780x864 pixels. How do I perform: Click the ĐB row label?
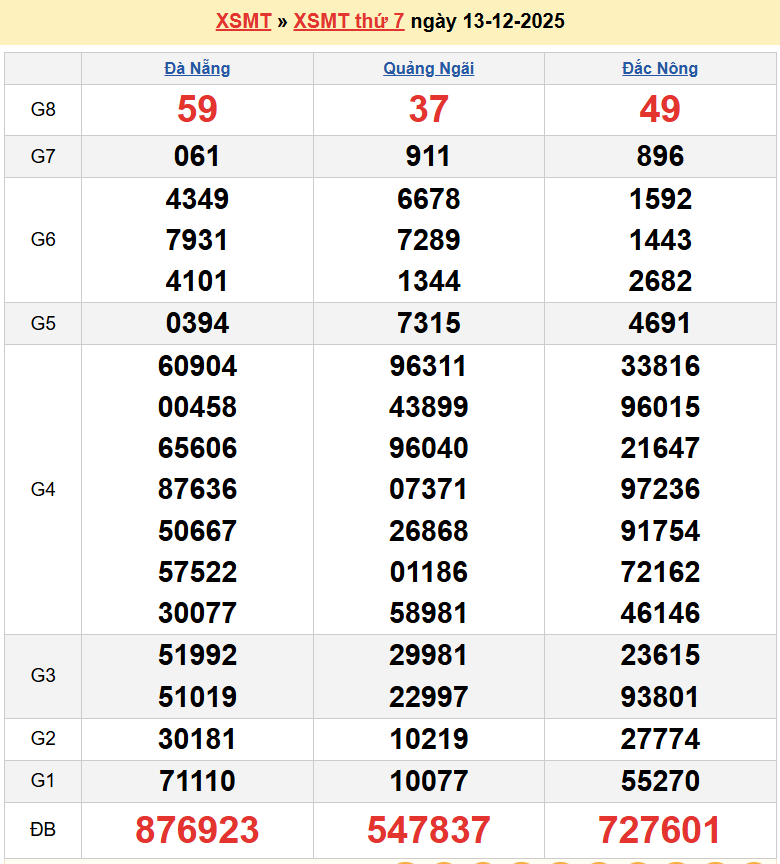43,830
